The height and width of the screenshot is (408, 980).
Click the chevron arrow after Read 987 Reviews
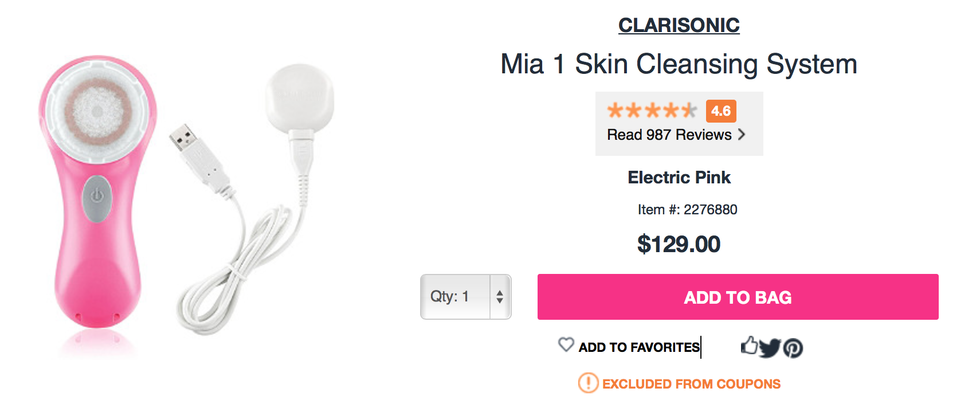(x=742, y=134)
